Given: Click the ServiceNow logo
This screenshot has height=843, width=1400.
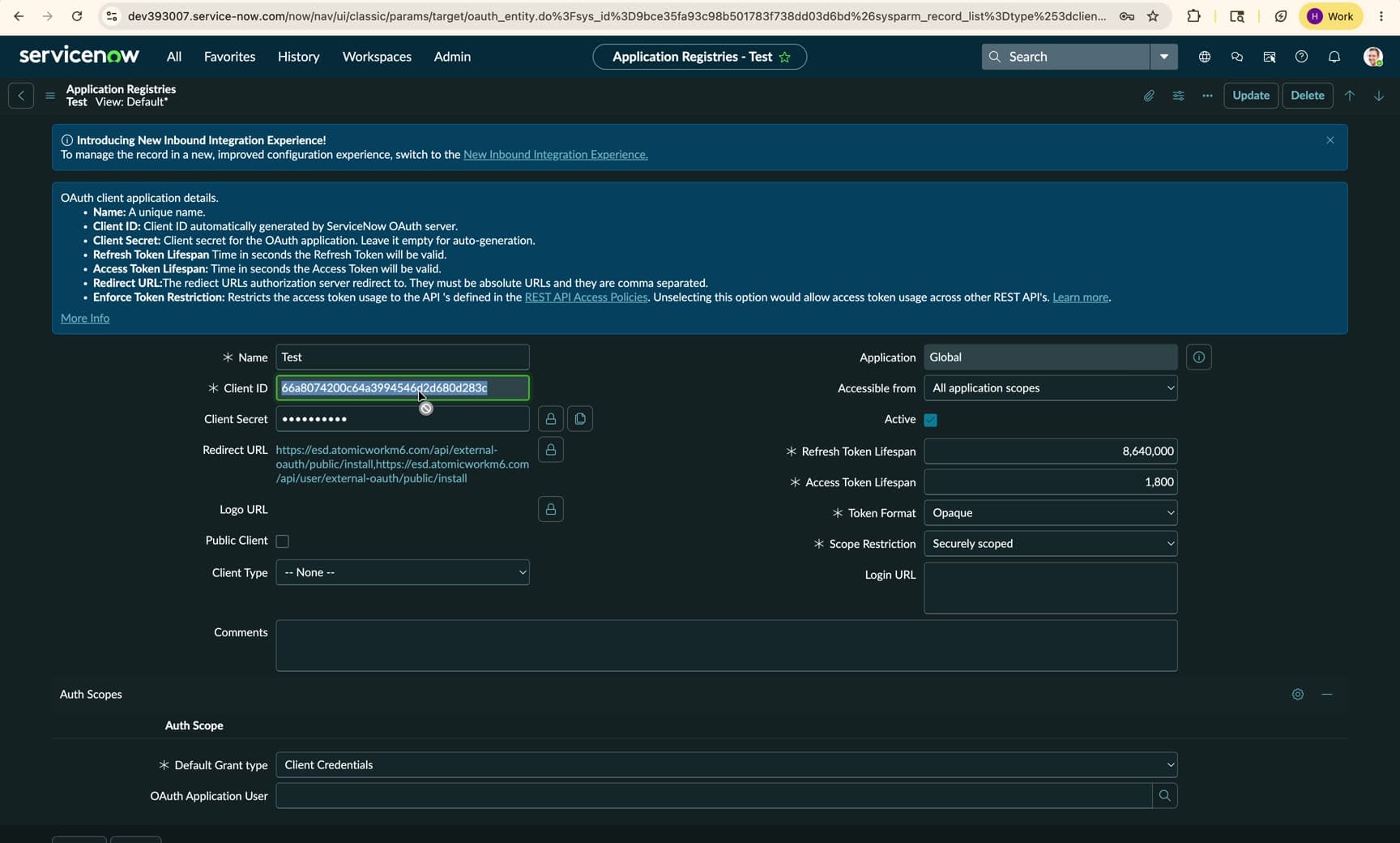Looking at the screenshot, I should point(79,56).
